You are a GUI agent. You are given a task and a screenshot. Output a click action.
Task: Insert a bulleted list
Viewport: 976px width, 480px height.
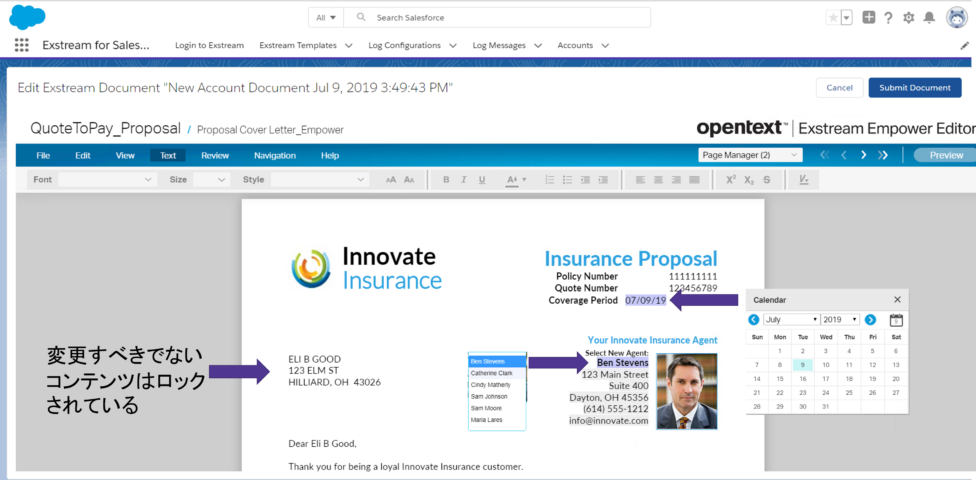(x=567, y=180)
